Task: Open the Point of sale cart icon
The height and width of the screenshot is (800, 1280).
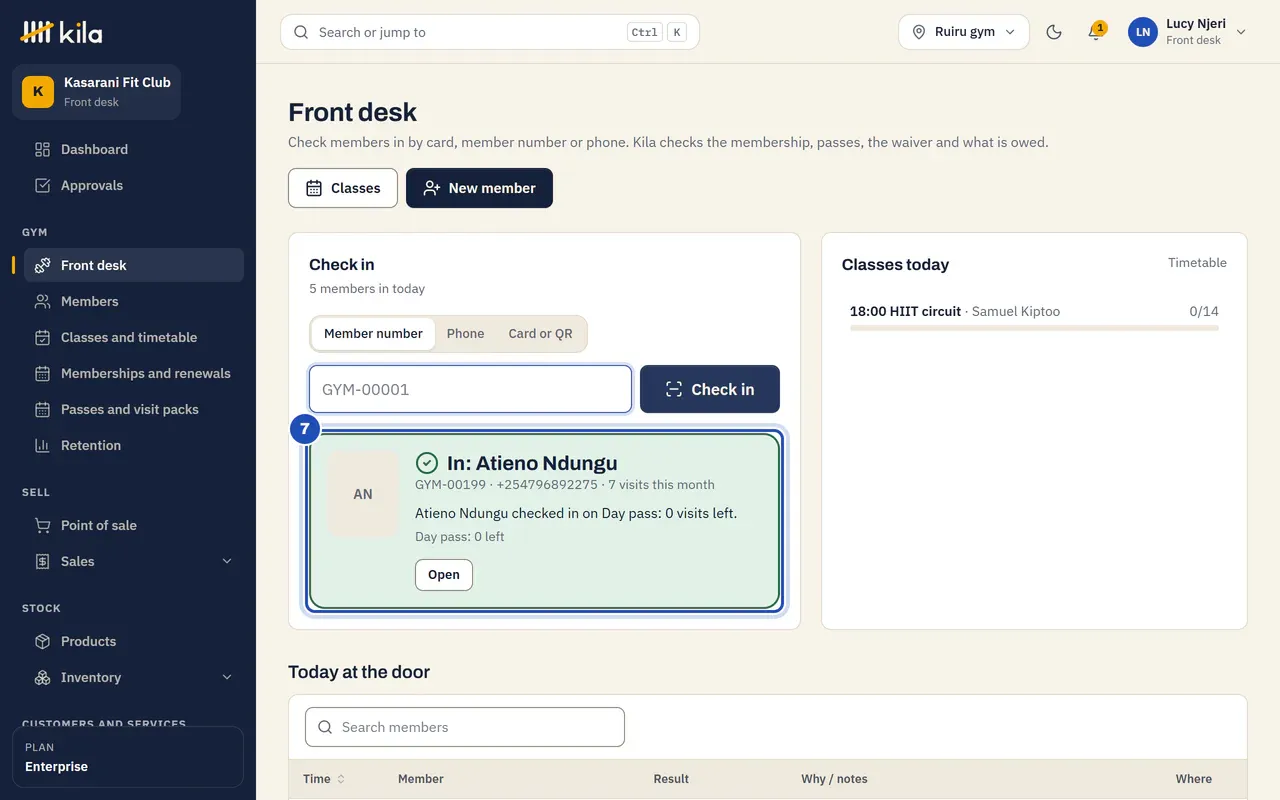Action: [x=42, y=525]
